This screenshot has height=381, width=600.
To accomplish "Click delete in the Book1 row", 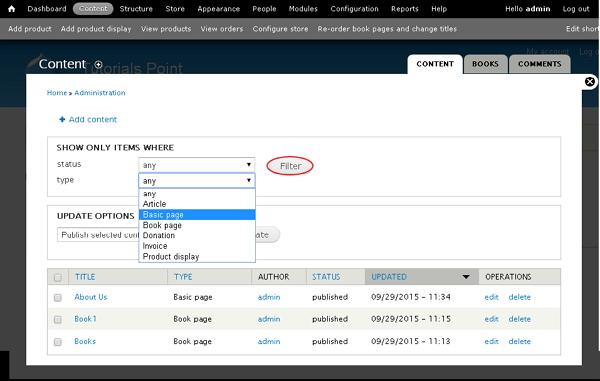I will click(x=519, y=319).
